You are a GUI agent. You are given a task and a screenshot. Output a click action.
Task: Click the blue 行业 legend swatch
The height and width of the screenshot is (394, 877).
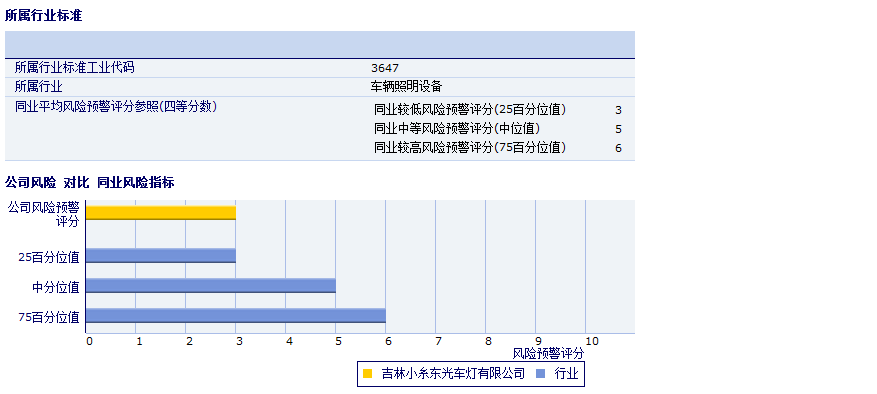[x=541, y=373]
